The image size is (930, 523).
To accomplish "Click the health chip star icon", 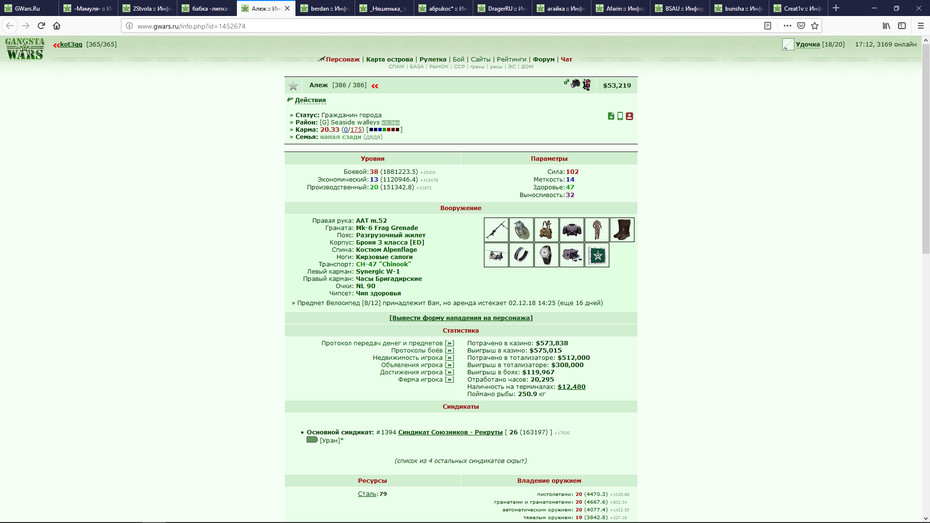I will click(x=597, y=255).
